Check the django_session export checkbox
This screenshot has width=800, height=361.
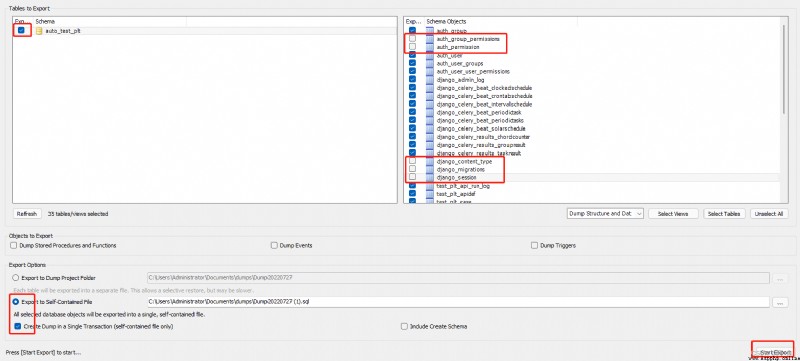click(412, 177)
